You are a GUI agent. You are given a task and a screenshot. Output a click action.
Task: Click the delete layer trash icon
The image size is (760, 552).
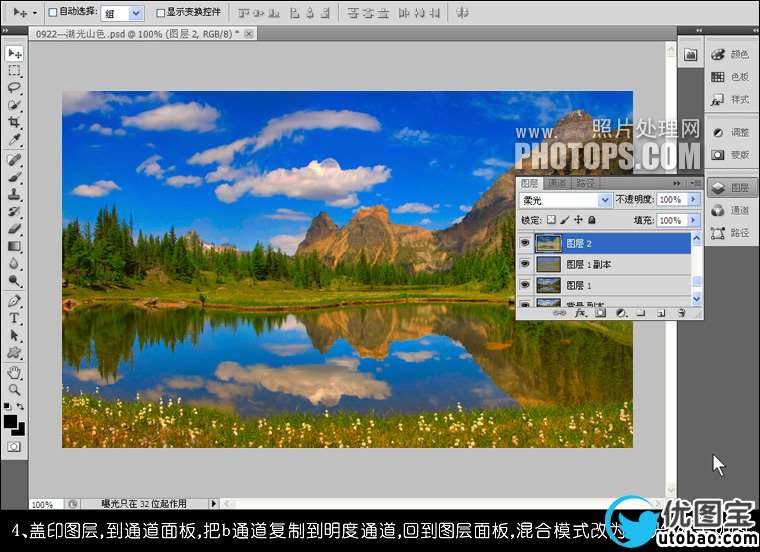(x=680, y=313)
